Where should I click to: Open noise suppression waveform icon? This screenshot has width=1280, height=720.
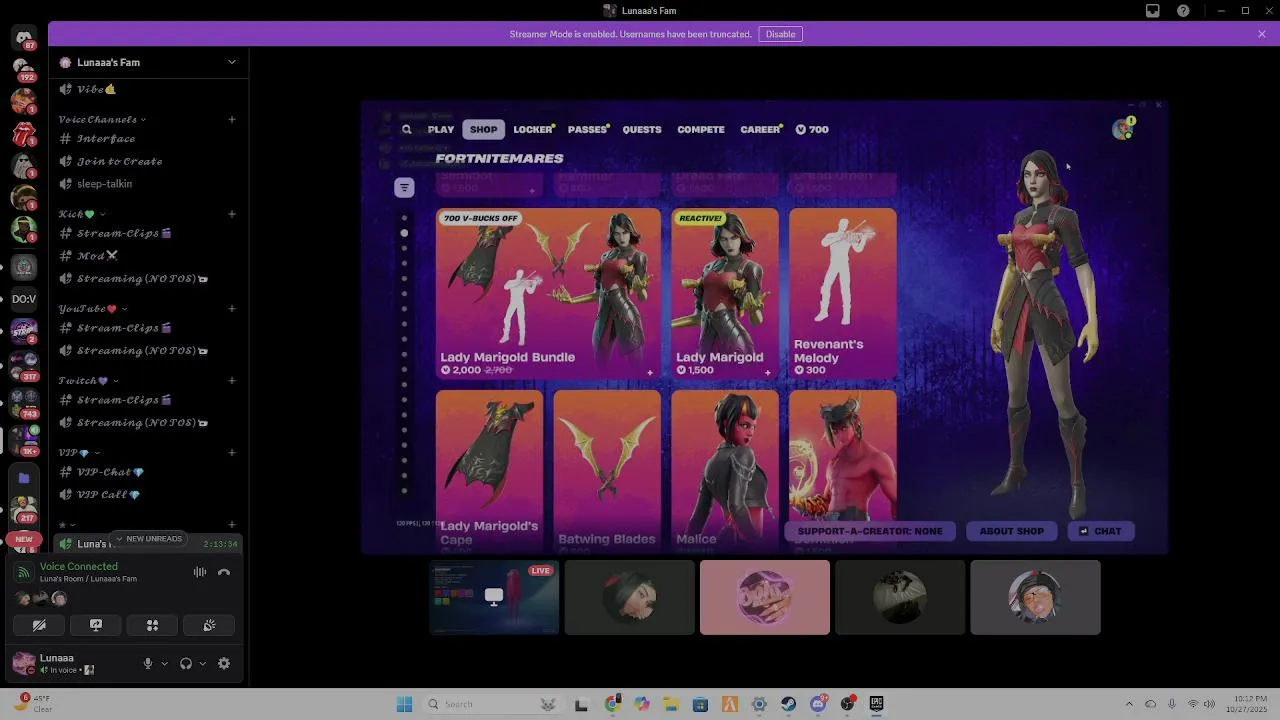click(x=200, y=572)
